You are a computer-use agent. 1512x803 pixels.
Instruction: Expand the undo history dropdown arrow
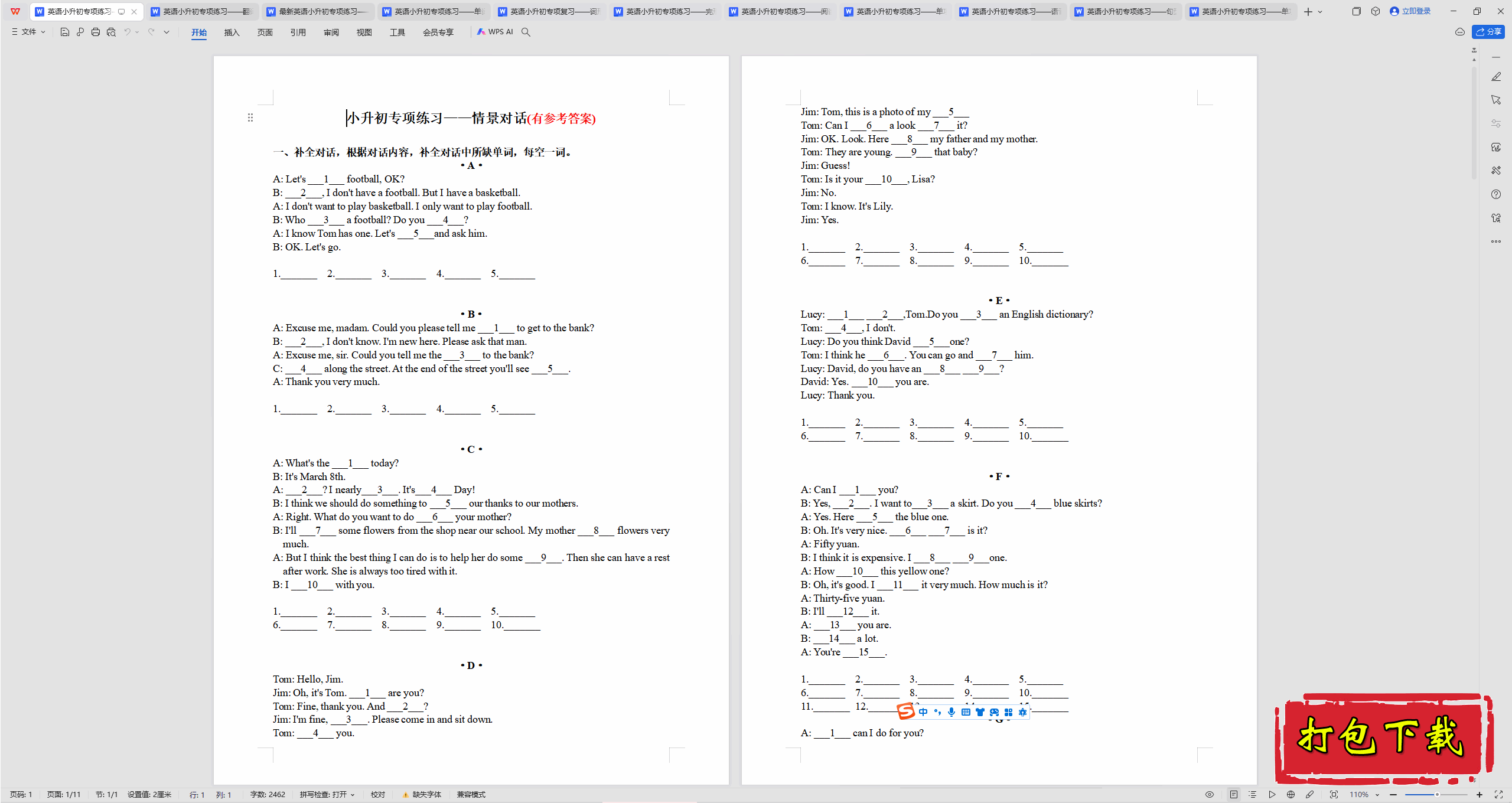137,32
